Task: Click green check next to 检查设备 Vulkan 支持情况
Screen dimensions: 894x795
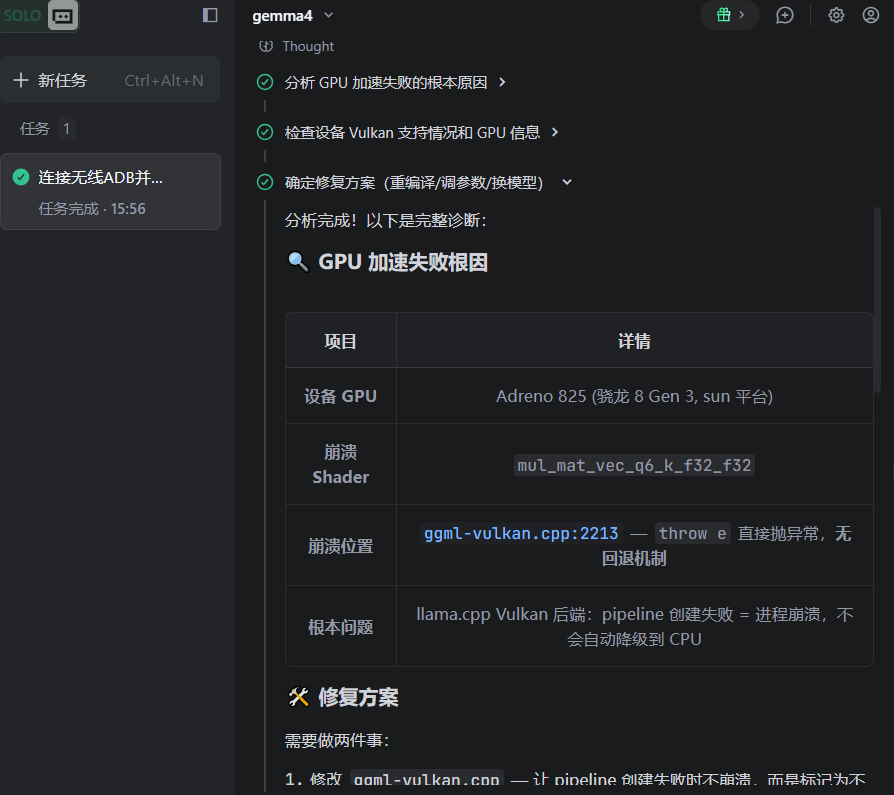Action: pyautogui.click(x=265, y=132)
